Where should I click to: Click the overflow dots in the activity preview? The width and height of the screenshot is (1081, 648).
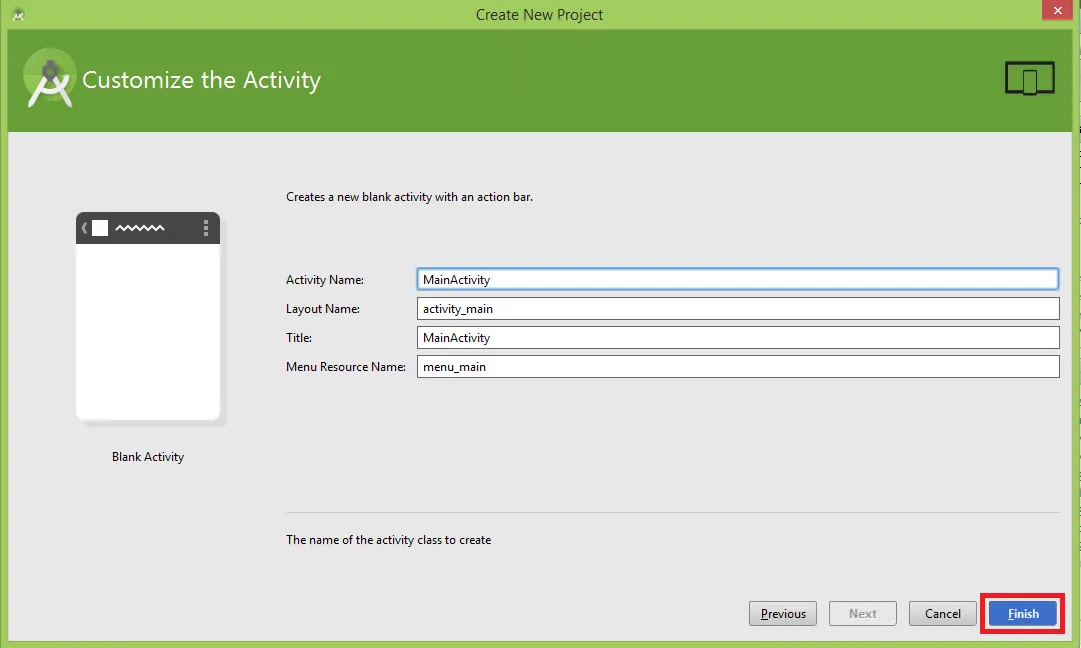[x=206, y=228]
